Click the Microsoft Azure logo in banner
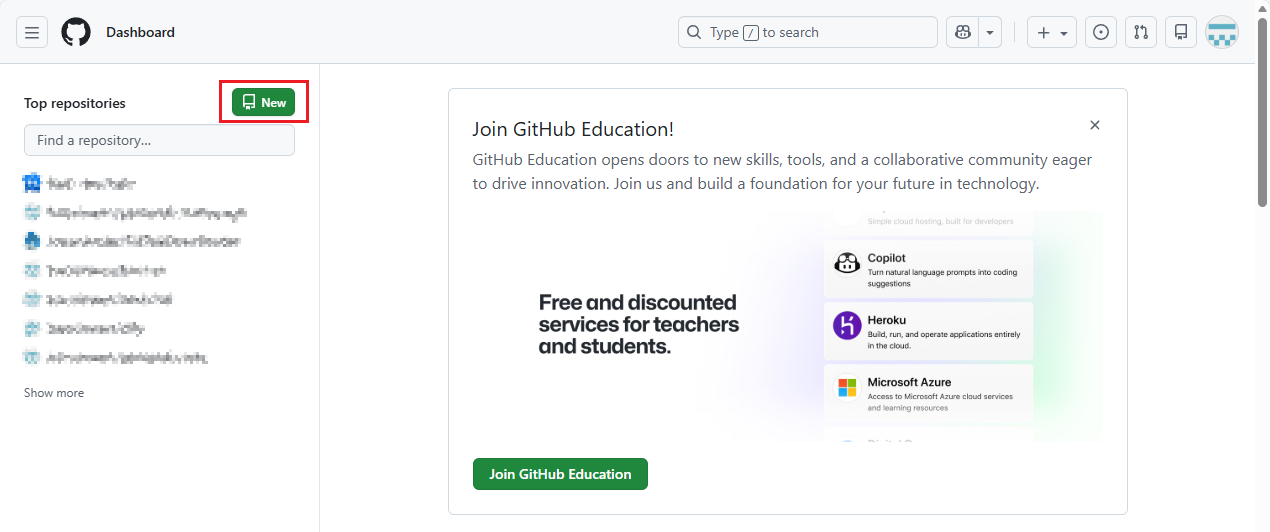Screen dimensions: 1270x532 [847, 388]
